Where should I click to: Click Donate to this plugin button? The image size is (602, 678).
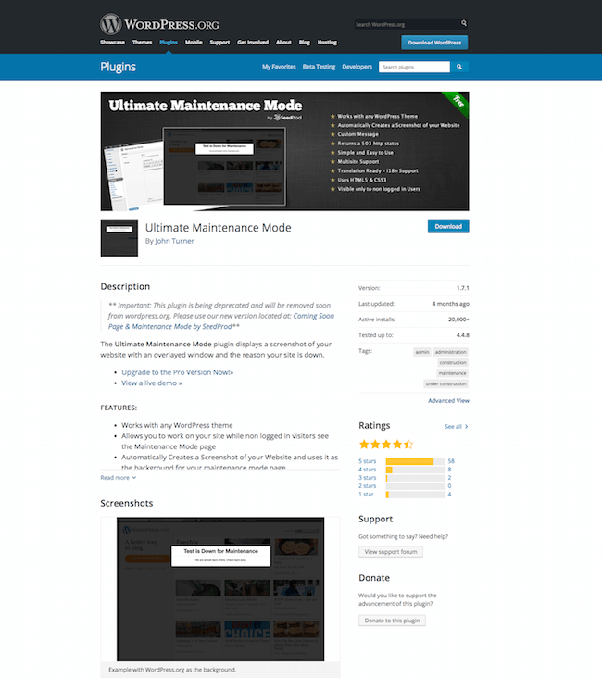click(x=392, y=620)
